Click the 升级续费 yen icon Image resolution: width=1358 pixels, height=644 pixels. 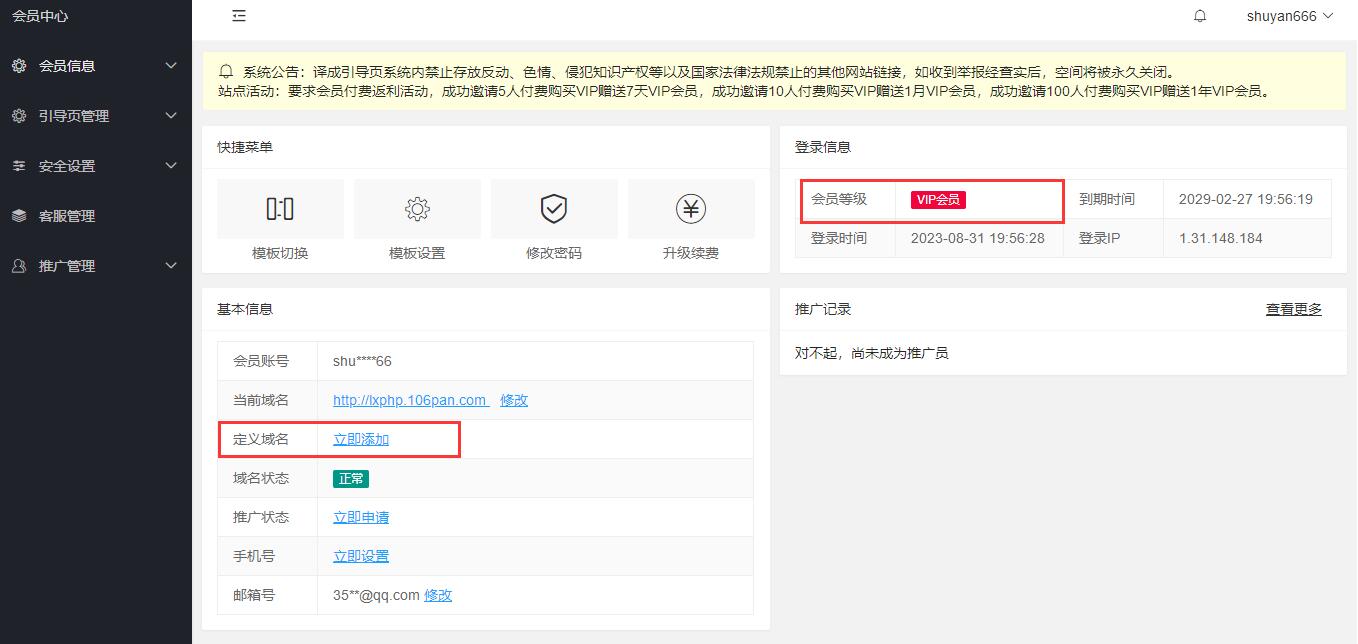(x=691, y=209)
